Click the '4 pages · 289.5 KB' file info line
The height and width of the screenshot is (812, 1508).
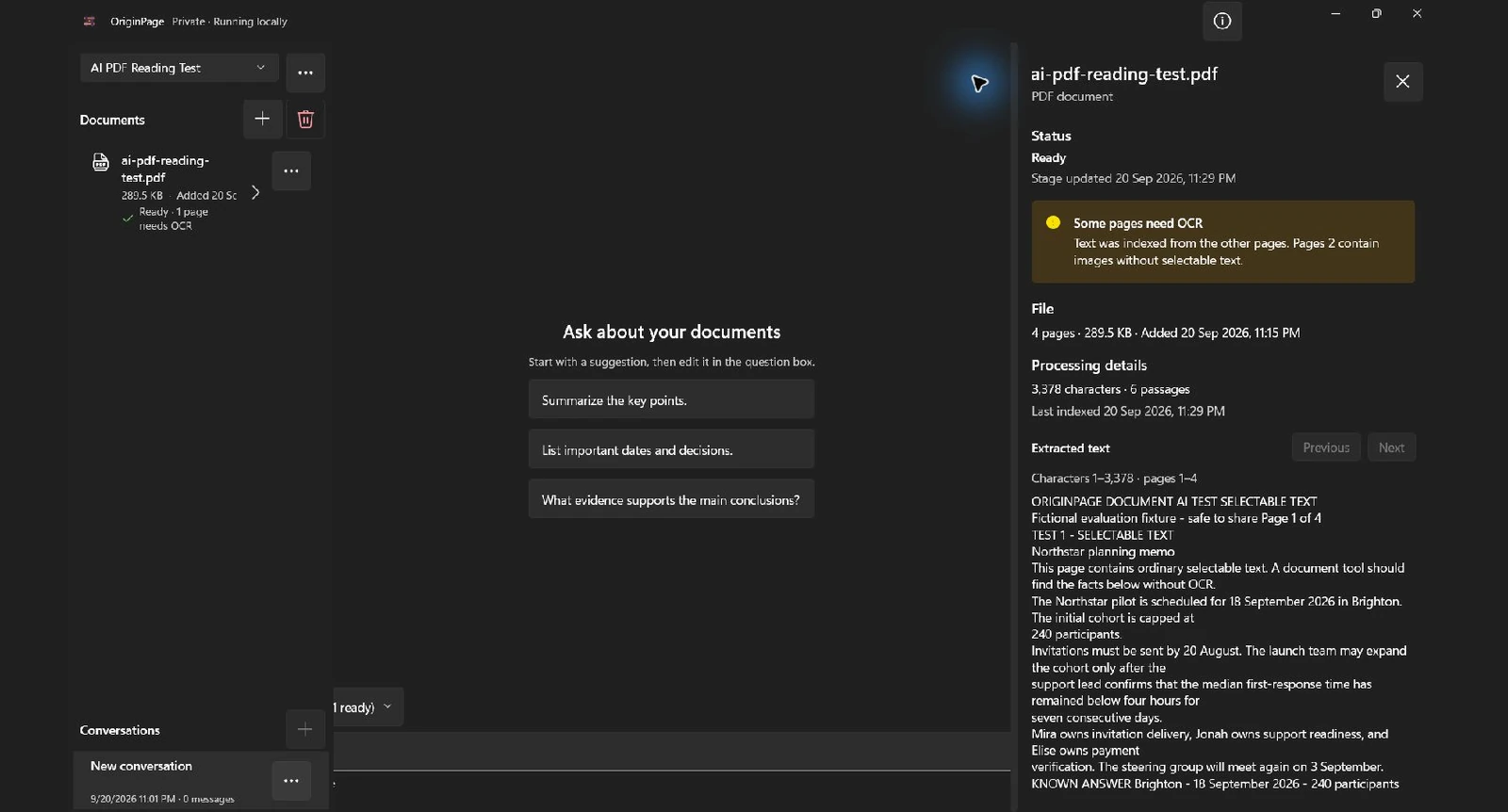(1165, 333)
